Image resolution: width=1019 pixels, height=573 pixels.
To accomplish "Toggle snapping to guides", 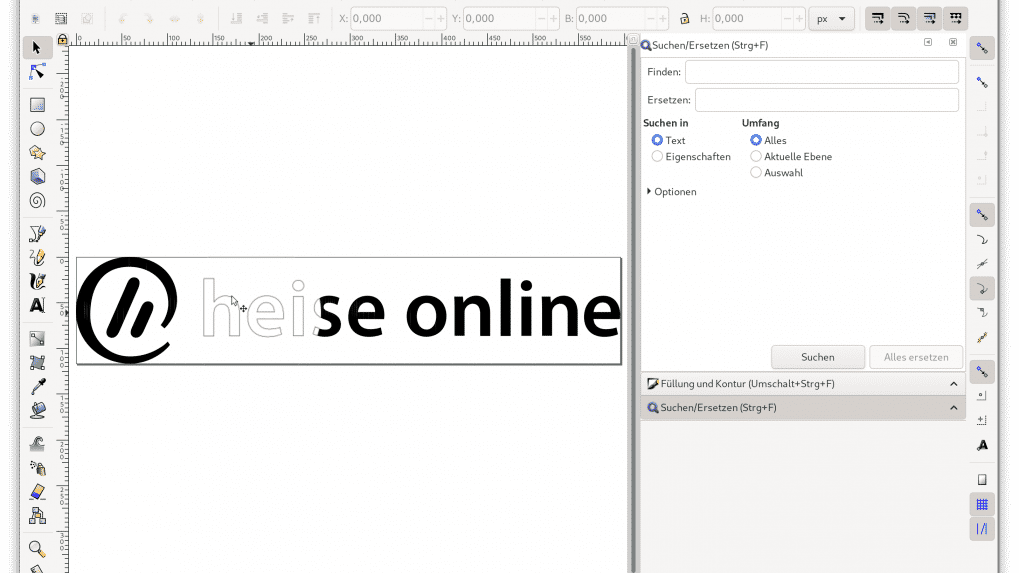I will click(x=982, y=529).
